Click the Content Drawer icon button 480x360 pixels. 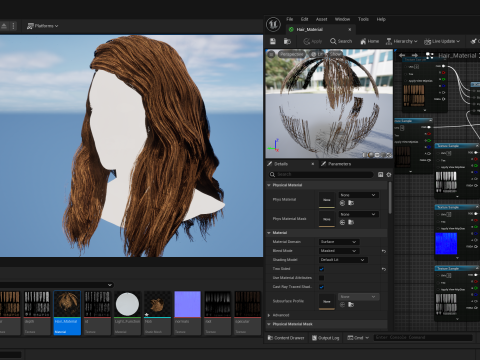286,338
